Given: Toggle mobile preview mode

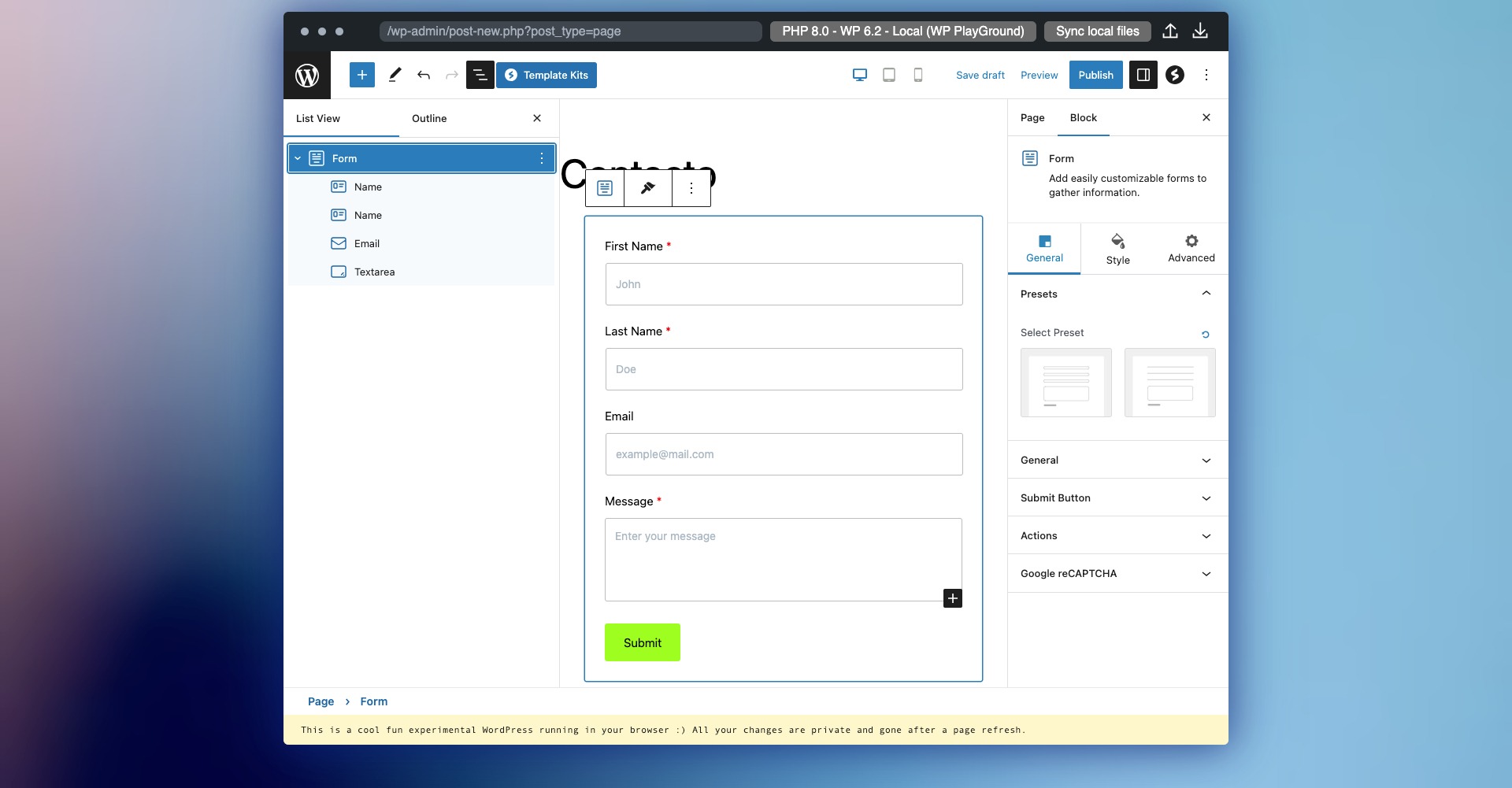Looking at the screenshot, I should coord(917,75).
